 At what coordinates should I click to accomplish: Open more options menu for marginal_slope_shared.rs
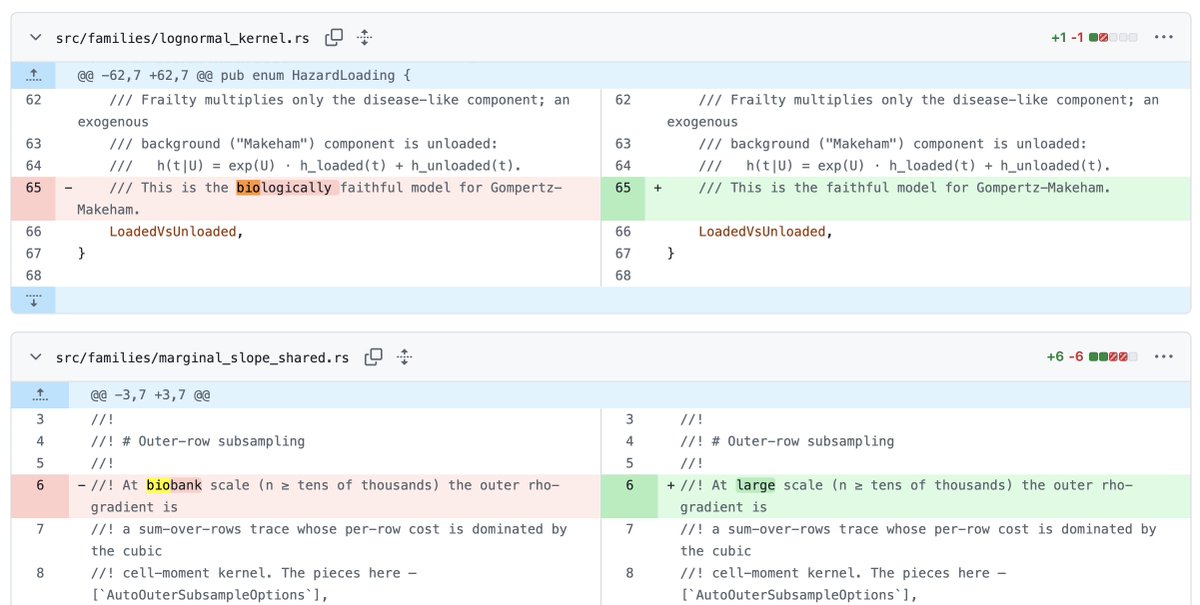tap(1163, 357)
